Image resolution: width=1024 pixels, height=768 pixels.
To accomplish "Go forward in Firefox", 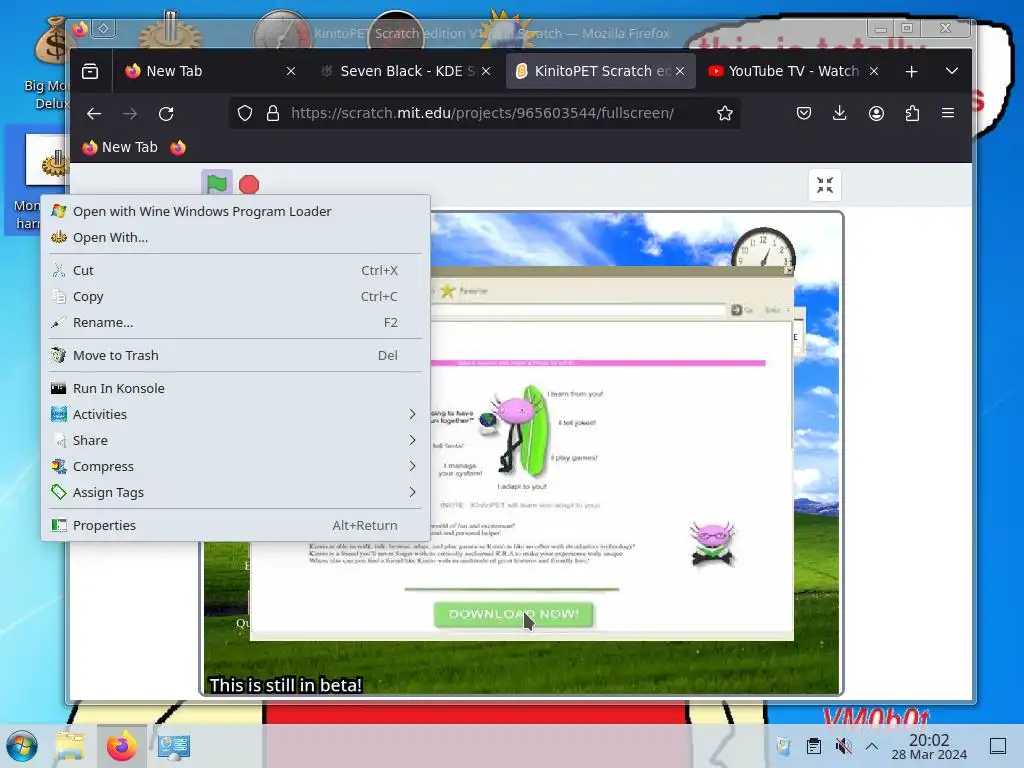I will click(130, 114).
